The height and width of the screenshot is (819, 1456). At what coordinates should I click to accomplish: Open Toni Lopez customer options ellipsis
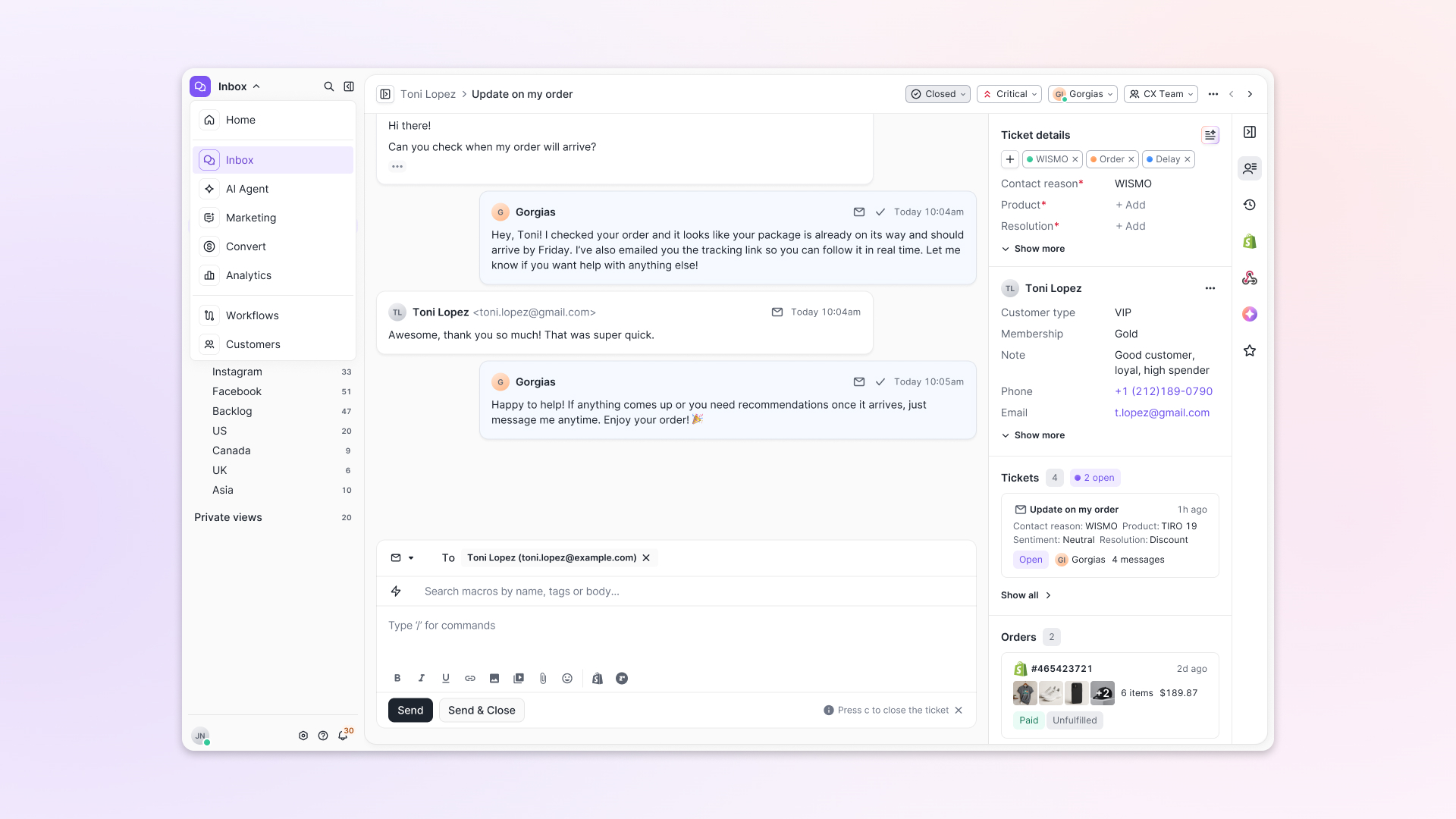[1210, 288]
